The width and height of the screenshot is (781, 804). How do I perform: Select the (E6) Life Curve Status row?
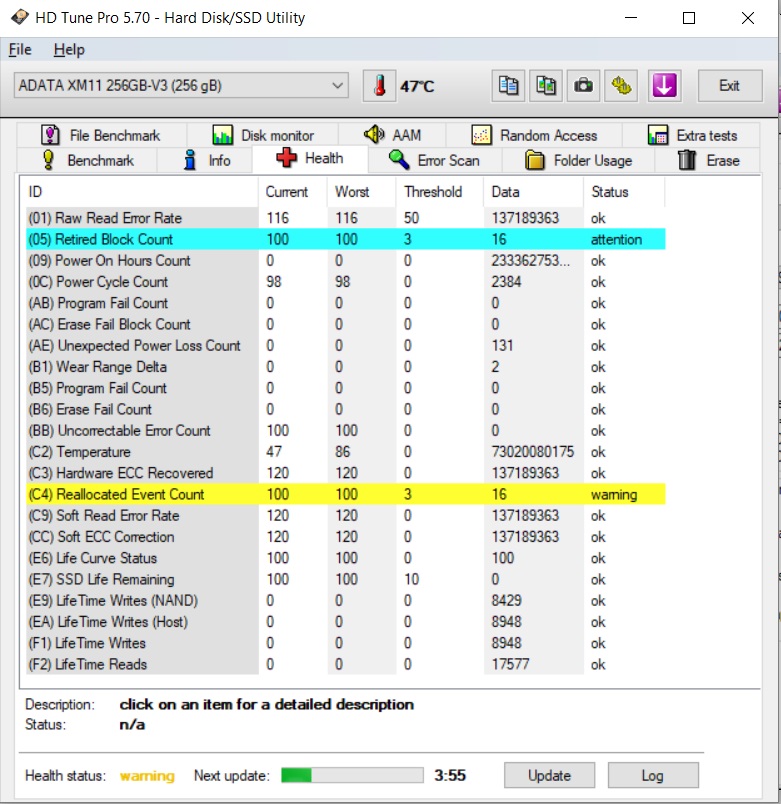coord(346,558)
